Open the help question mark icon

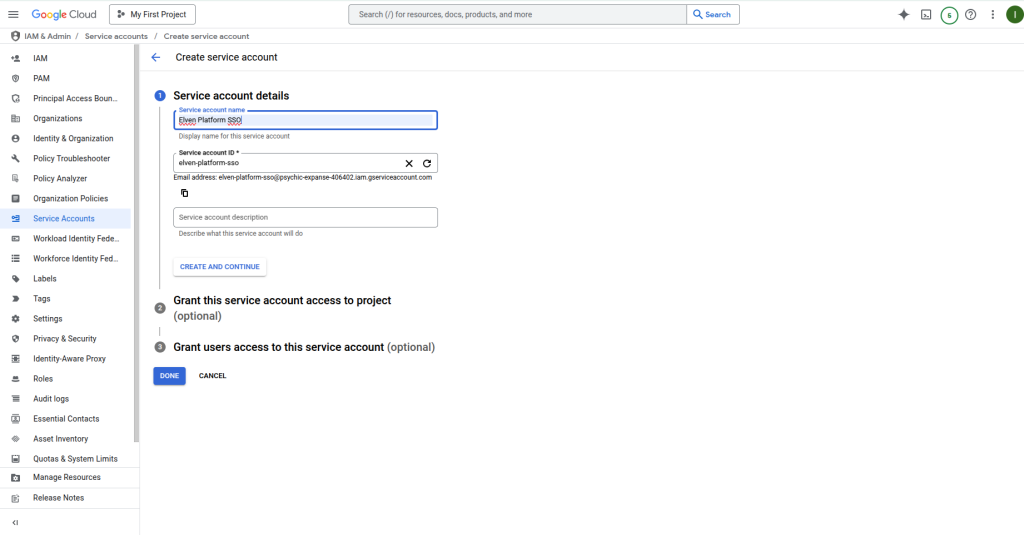click(x=970, y=14)
